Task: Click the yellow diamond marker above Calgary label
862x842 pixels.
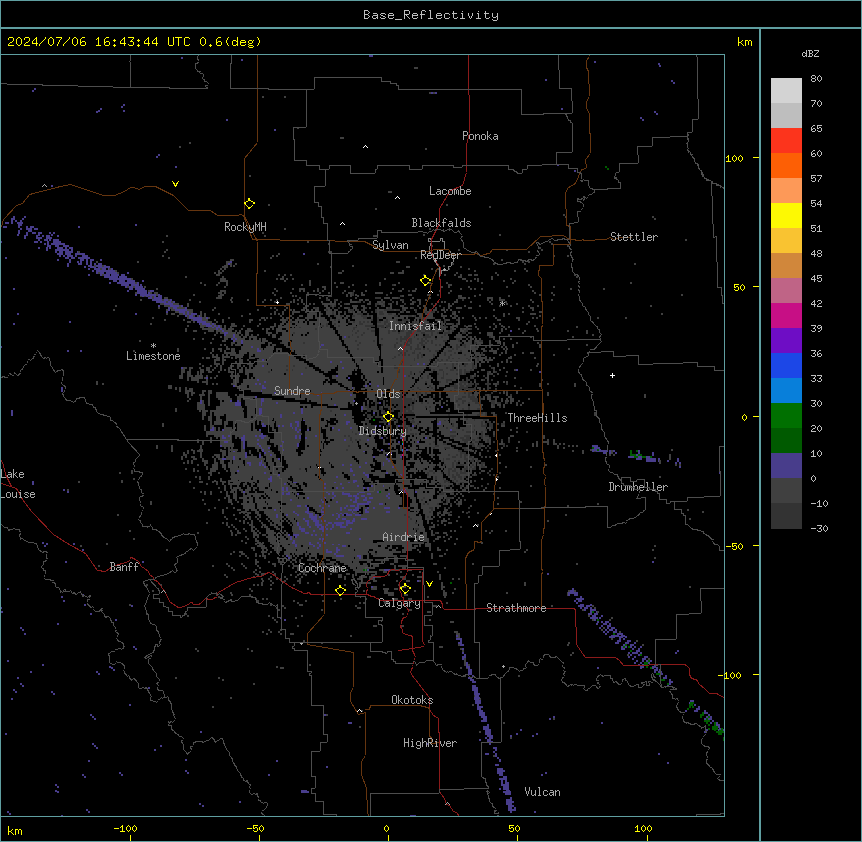Action: point(405,589)
